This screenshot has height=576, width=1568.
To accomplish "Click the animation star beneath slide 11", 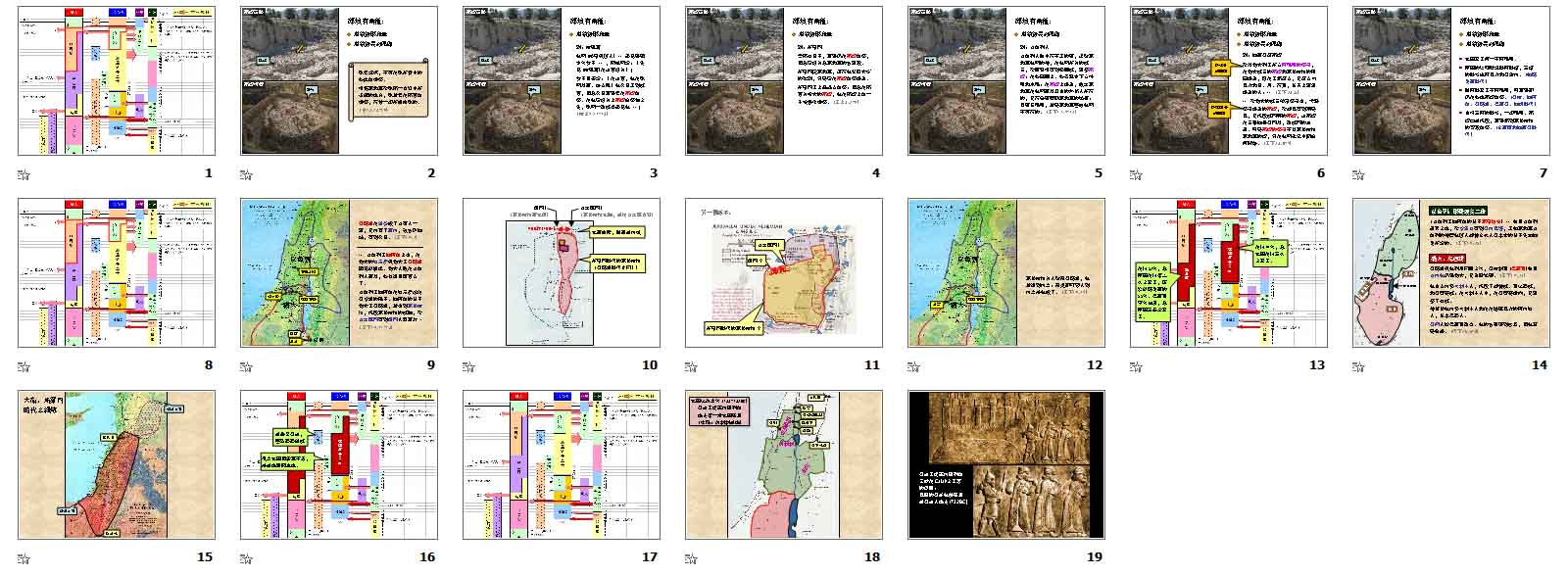I will (x=691, y=367).
